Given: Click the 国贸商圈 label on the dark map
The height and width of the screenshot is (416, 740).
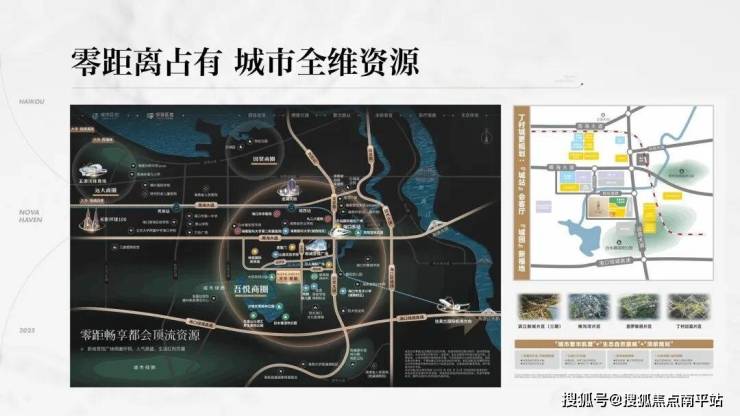Looking at the screenshot, I should pos(263,159).
